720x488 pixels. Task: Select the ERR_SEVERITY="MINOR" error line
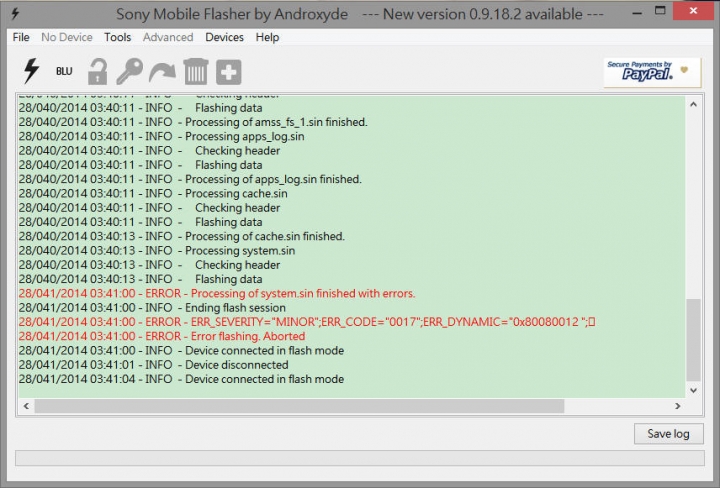(x=307, y=322)
